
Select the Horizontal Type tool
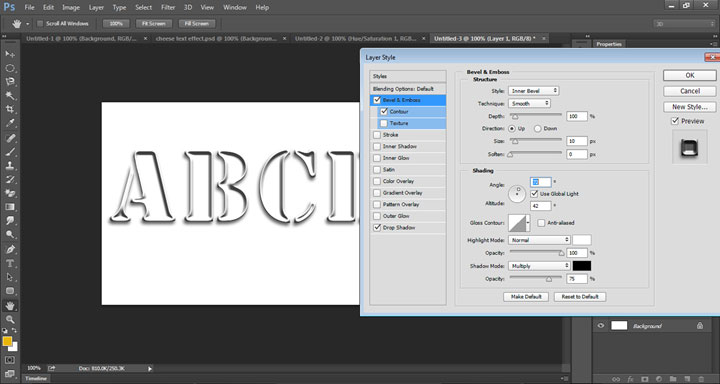10,264
